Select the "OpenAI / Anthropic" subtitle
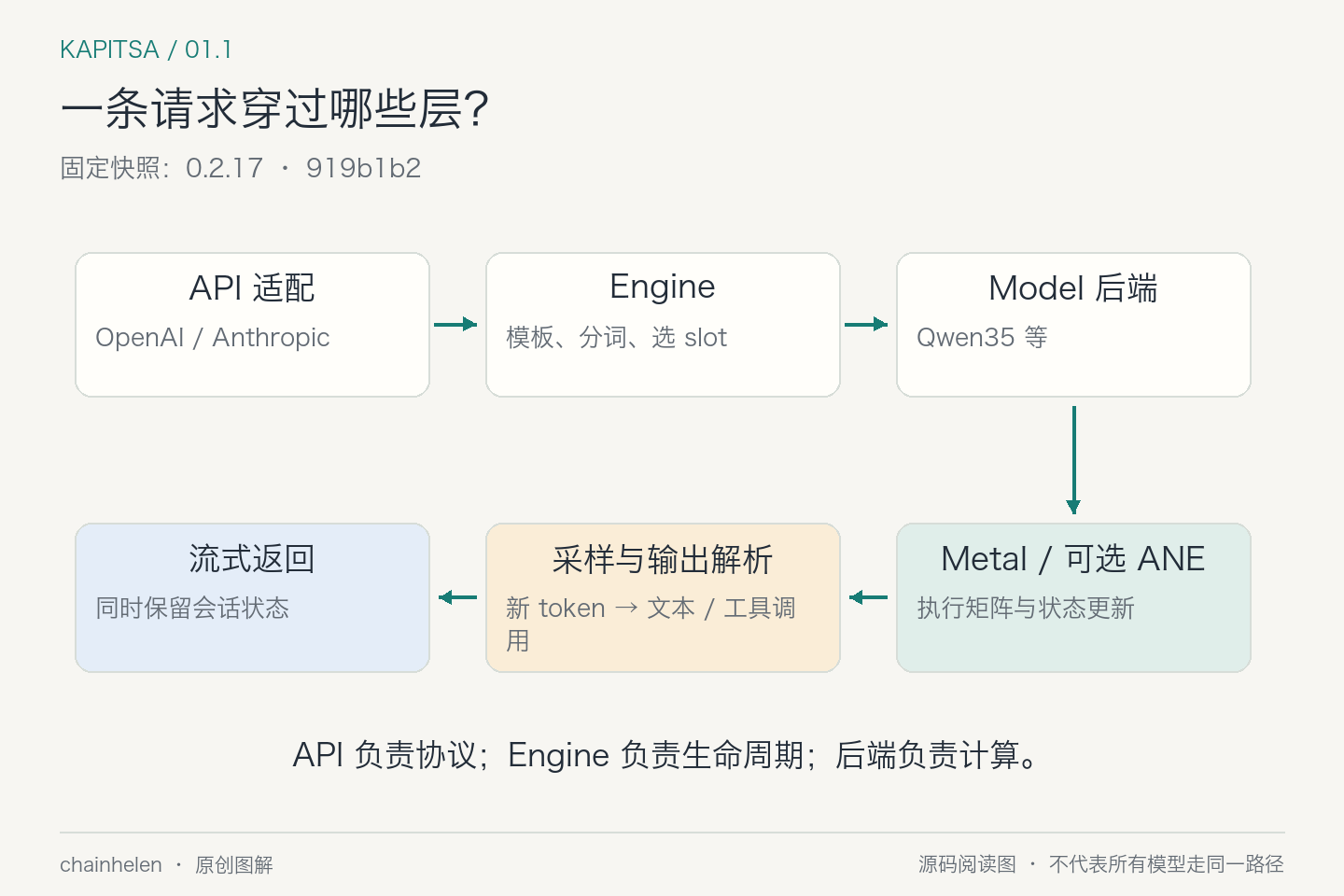Viewport: 1344px width, 896px height. point(213,337)
